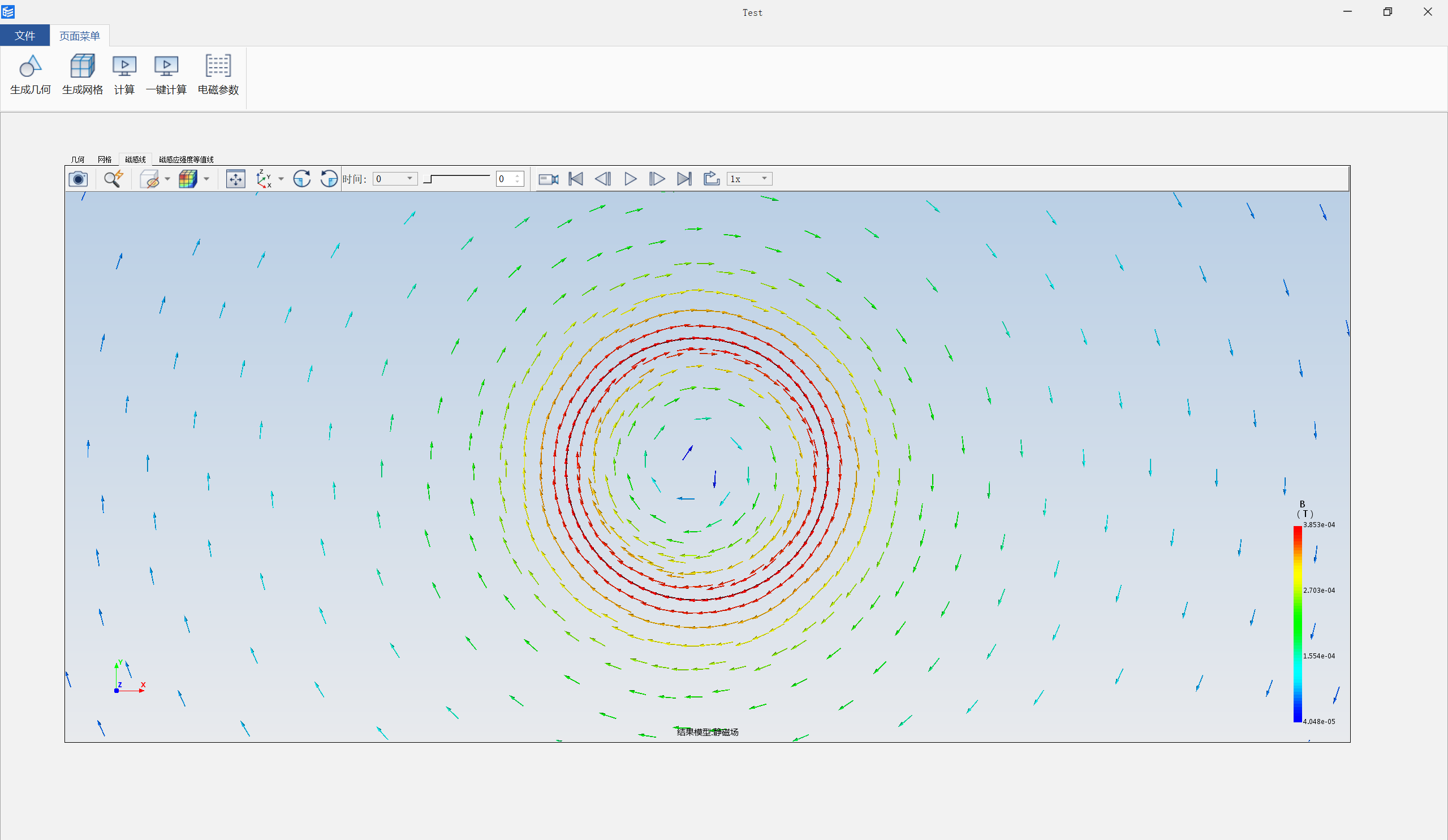
Task: Click the fit-to-view arrows icon
Action: [x=236, y=179]
